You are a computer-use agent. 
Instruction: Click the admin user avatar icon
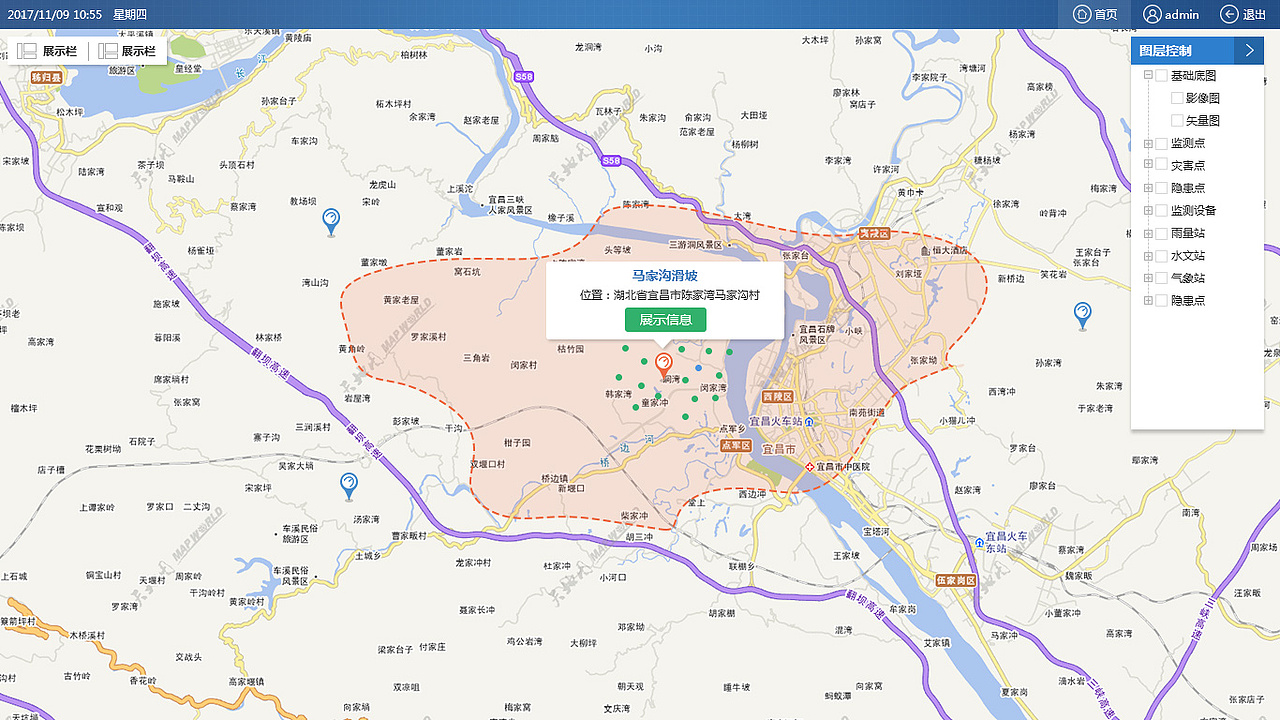[x=1152, y=14]
